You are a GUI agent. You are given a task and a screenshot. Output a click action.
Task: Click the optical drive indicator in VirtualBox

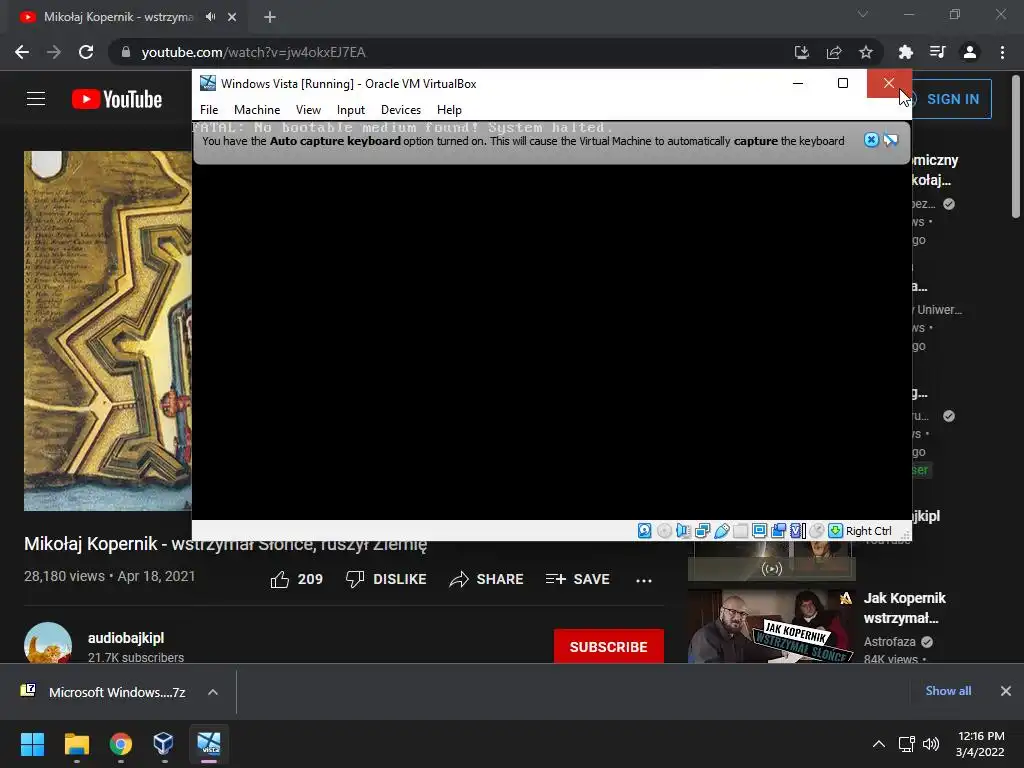click(664, 531)
